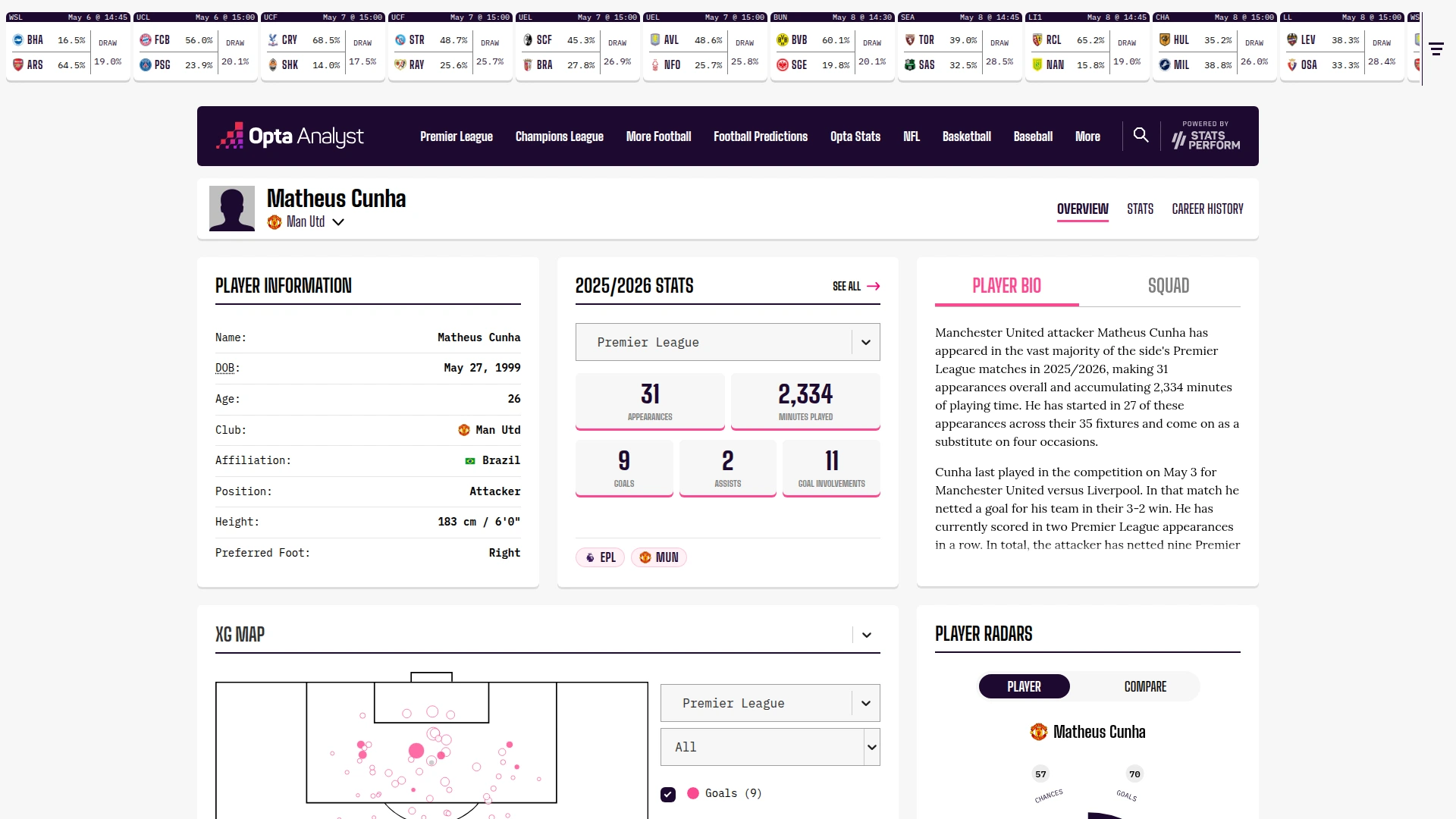Image resolution: width=1456 pixels, height=819 pixels.
Task: Click the largest pink goal dot on pitch
Action: 416,751
